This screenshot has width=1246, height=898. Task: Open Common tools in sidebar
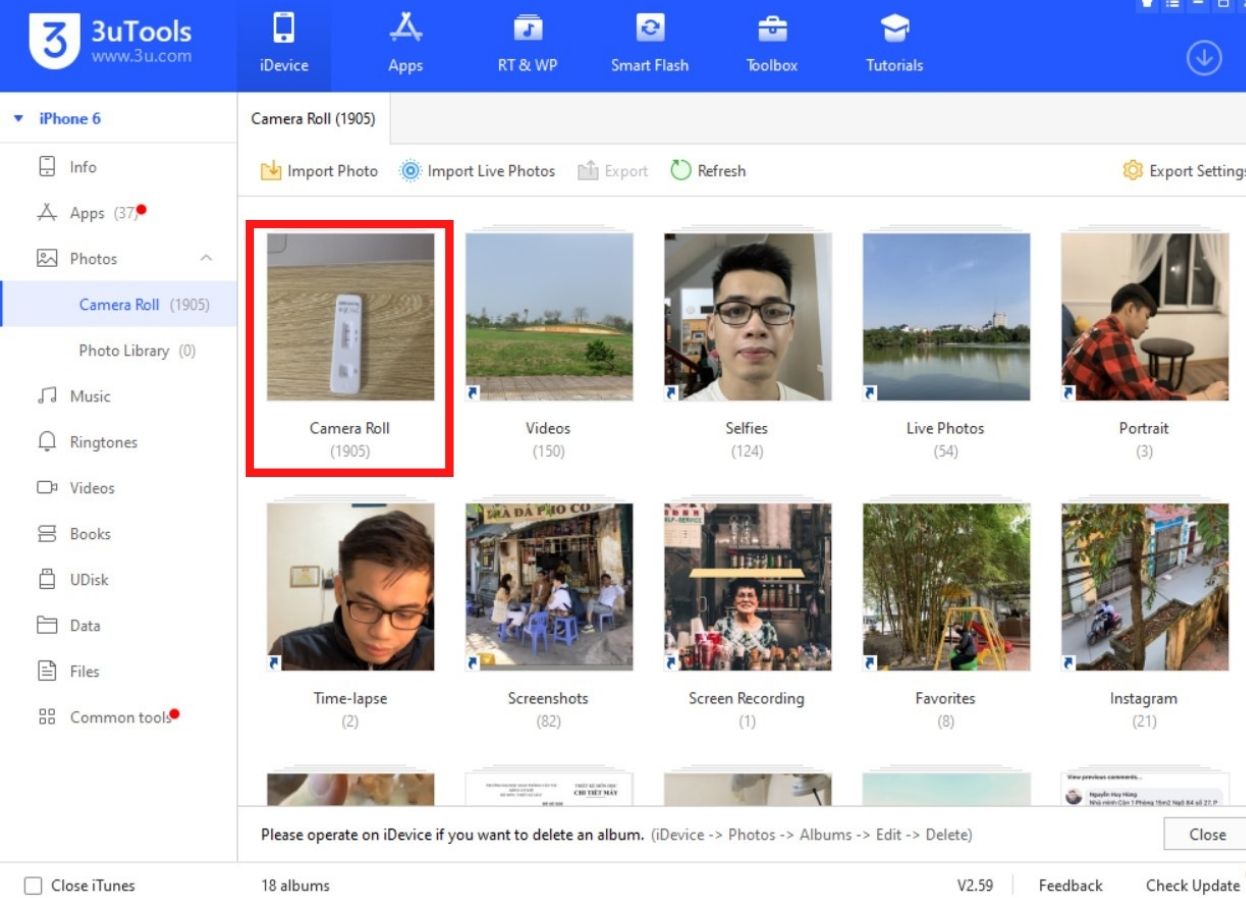tap(118, 718)
